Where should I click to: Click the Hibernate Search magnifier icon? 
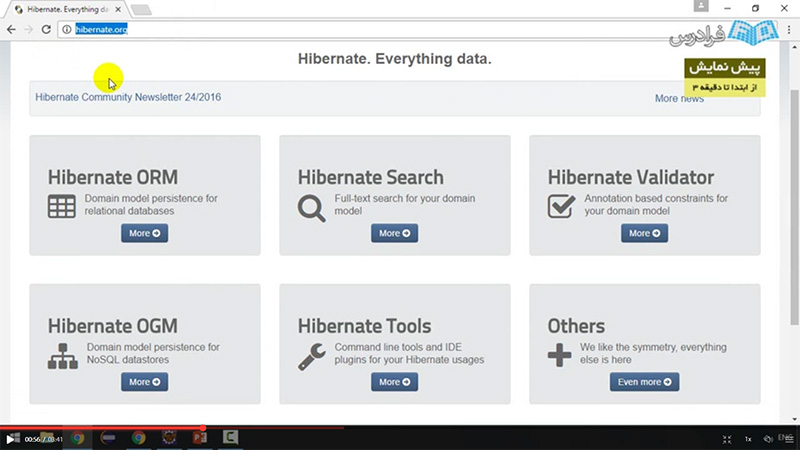click(311, 207)
